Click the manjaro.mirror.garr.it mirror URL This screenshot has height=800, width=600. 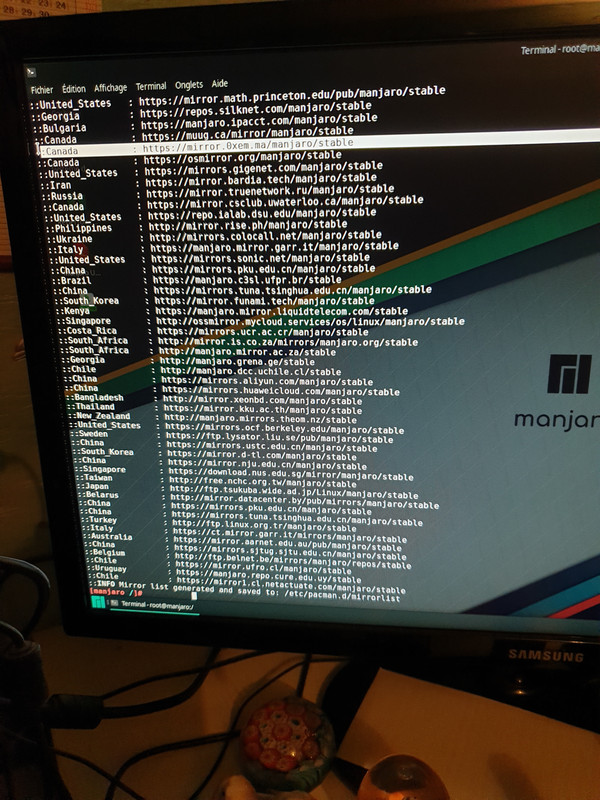(x=274, y=247)
